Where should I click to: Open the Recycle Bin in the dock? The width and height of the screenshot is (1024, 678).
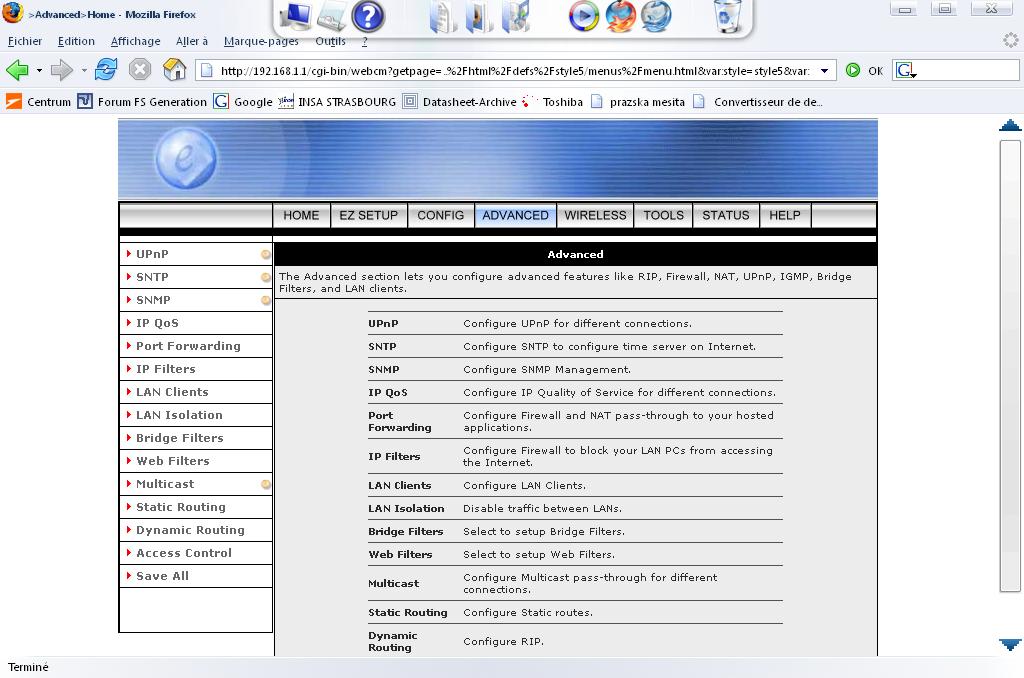pos(728,16)
